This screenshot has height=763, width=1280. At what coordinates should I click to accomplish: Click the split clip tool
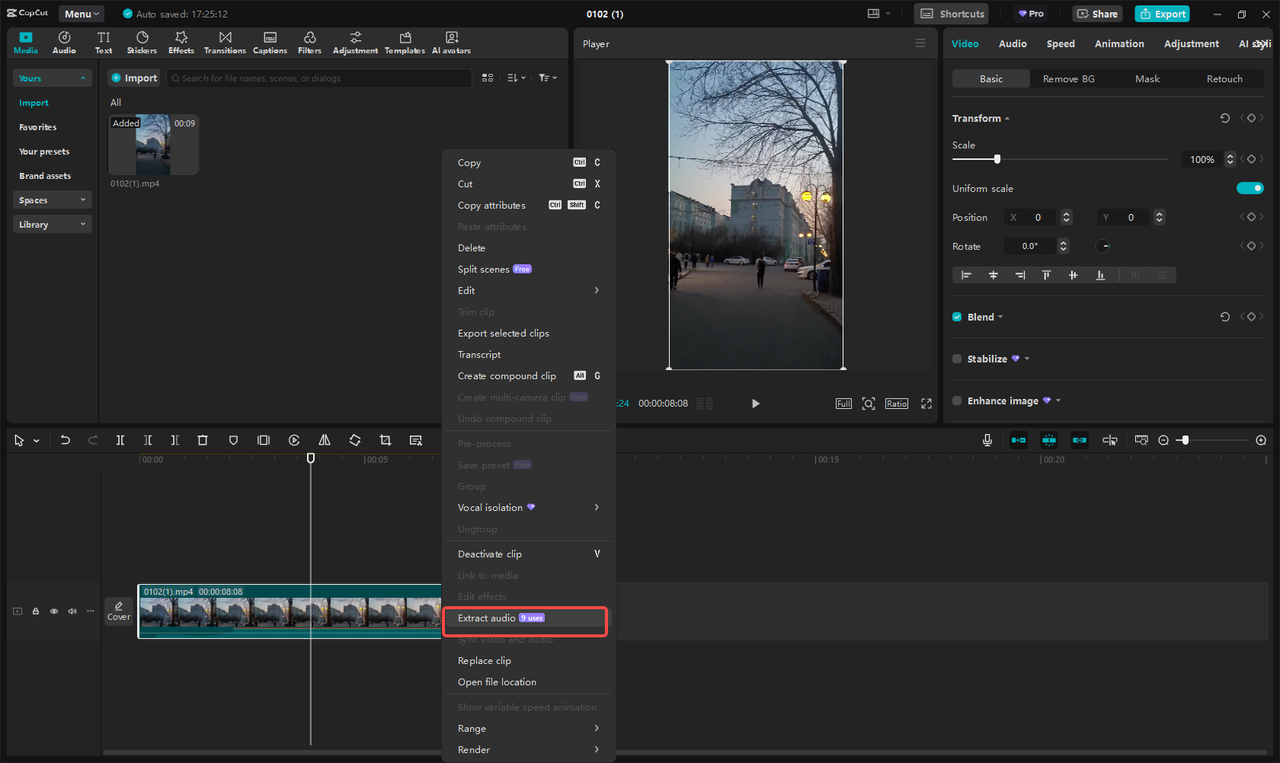pyautogui.click(x=120, y=440)
